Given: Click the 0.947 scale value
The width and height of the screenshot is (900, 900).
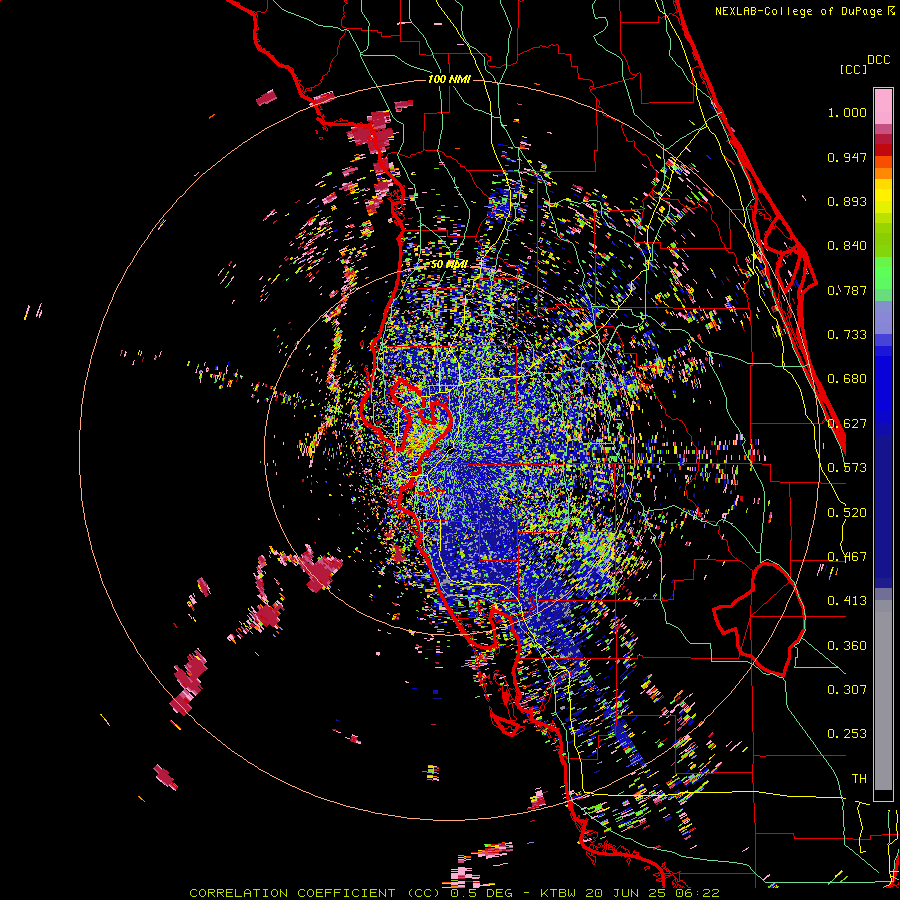Looking at the screenshot, I should tap(847, 157).
